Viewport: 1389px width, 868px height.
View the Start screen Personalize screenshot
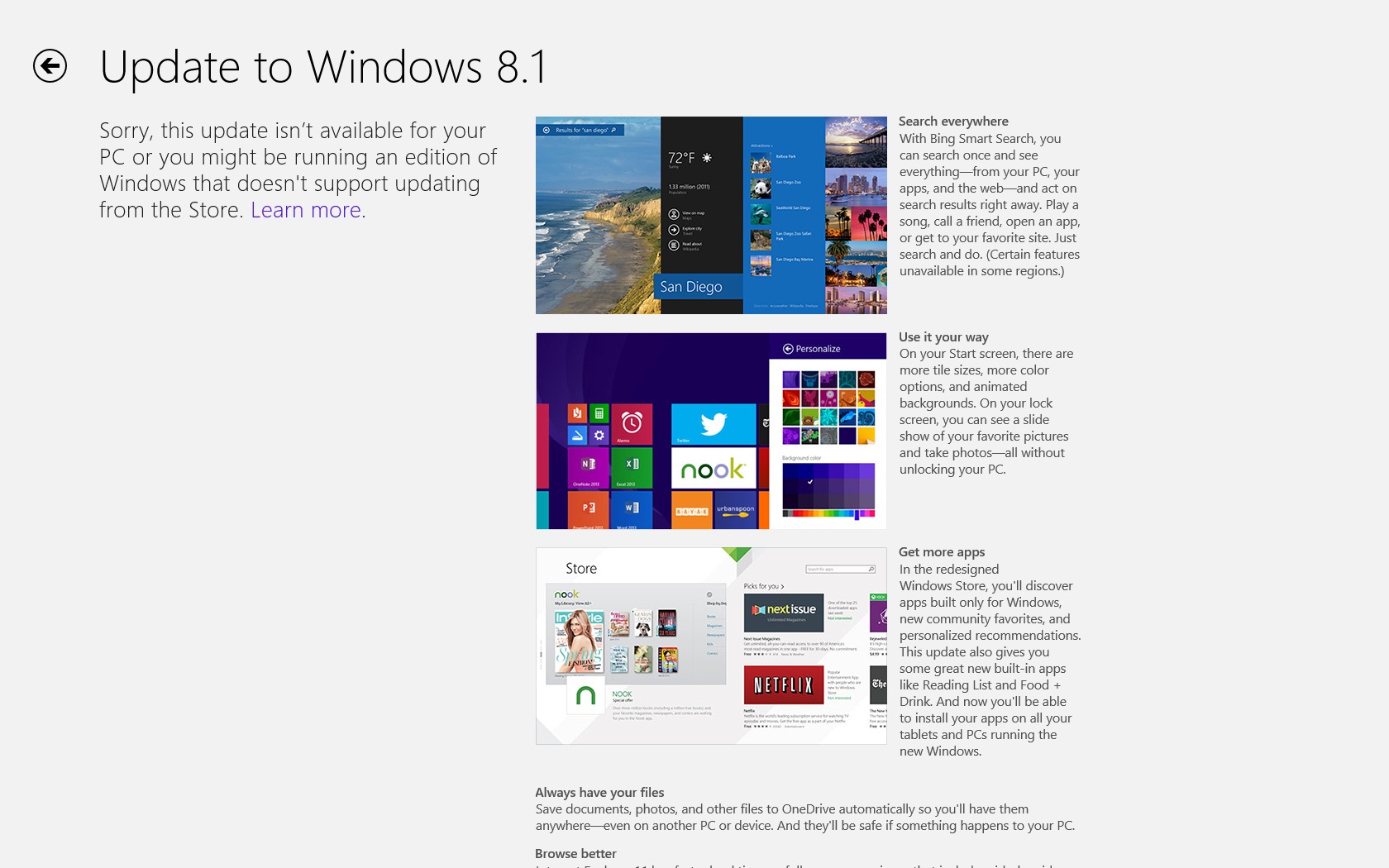[x=711, y=431]
